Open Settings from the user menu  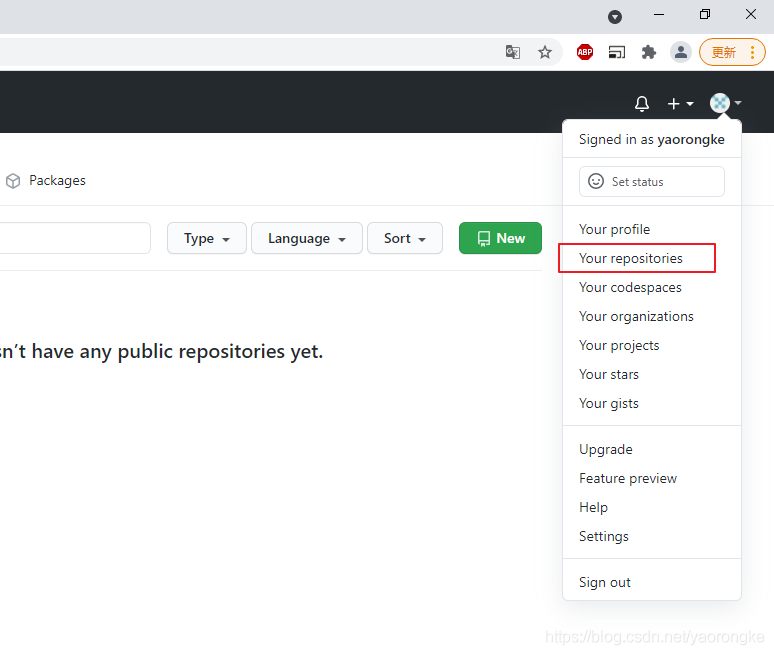[604, 536]
